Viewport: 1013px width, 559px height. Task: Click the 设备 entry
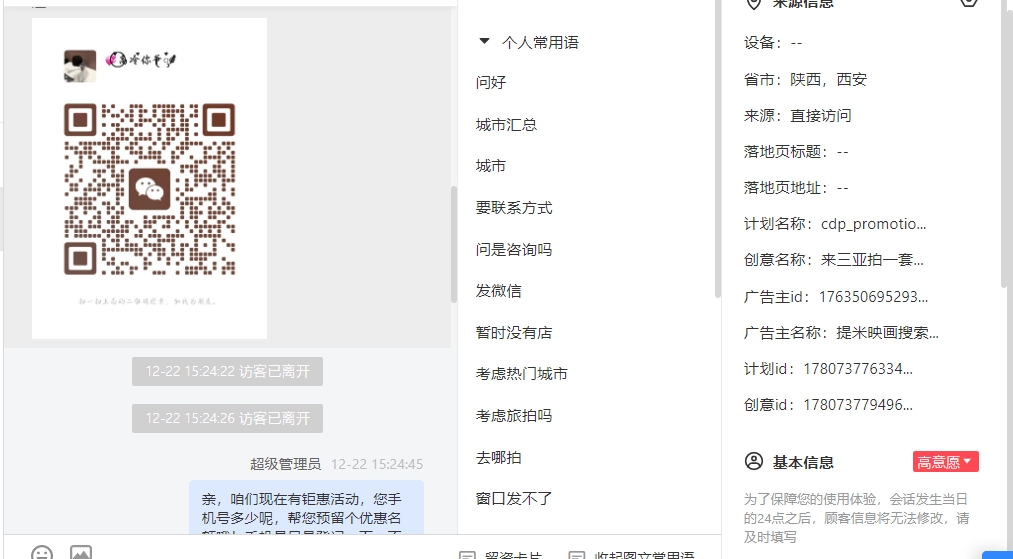click(x=773, y=43)
